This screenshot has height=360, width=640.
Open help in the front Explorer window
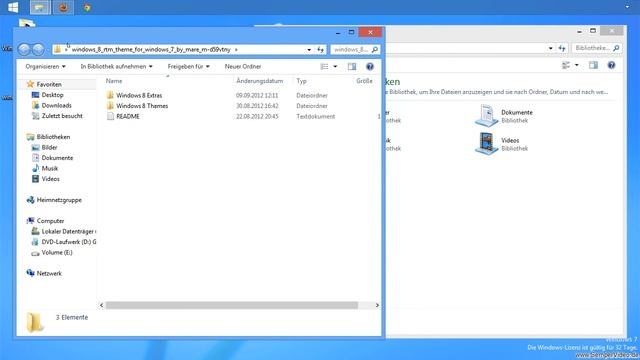(370, 67)
